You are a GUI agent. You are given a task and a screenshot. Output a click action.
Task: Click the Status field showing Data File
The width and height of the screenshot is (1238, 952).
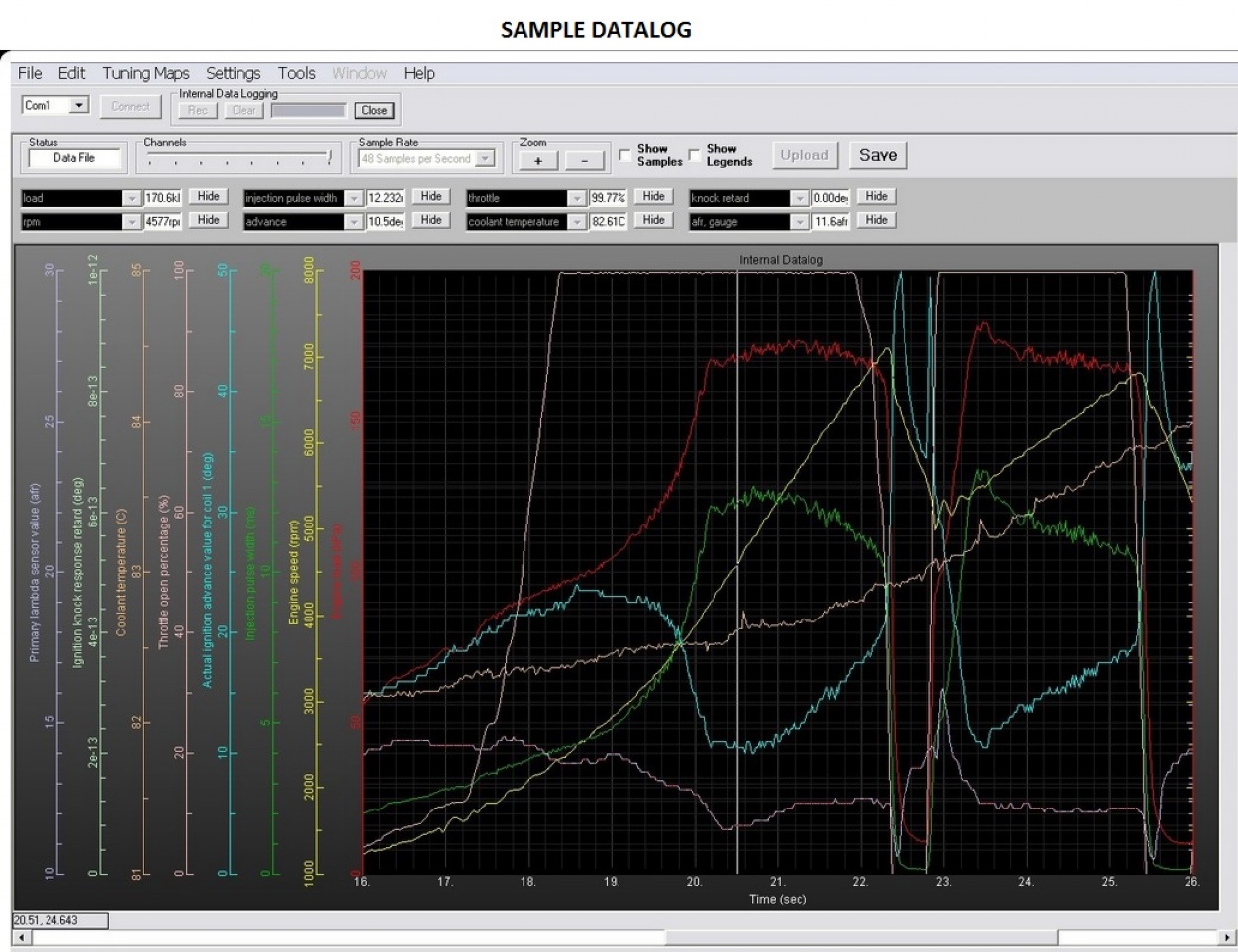tap(74, 158)
